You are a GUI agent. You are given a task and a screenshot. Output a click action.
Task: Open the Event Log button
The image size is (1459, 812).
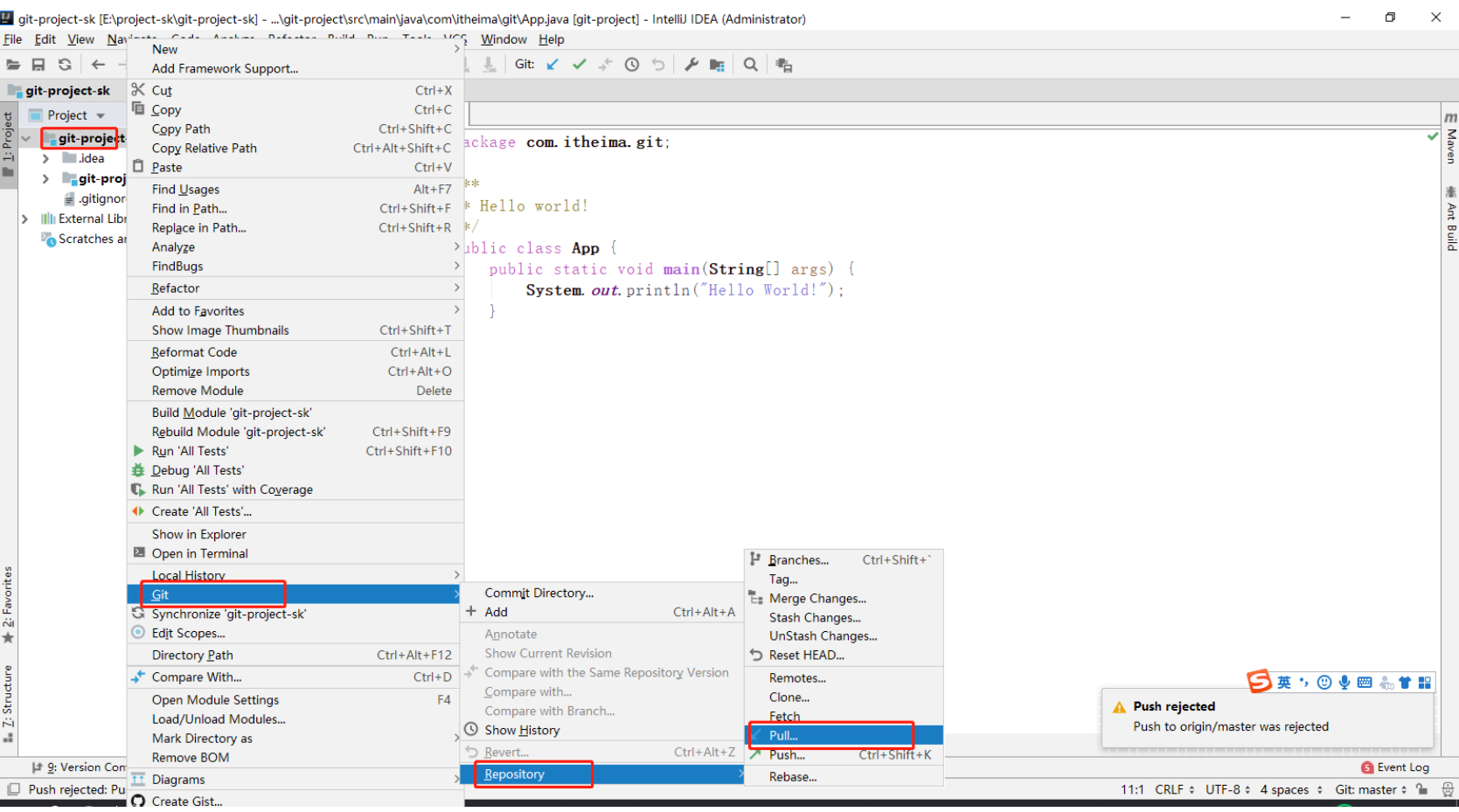1395,767
